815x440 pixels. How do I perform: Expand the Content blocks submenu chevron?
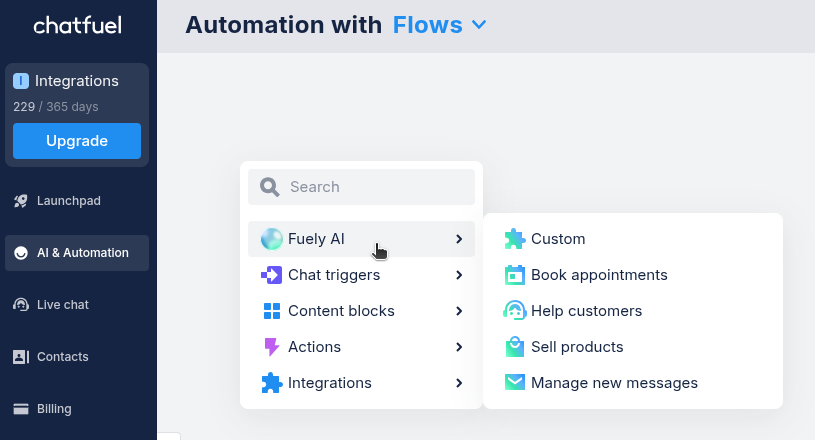point(459,311)
